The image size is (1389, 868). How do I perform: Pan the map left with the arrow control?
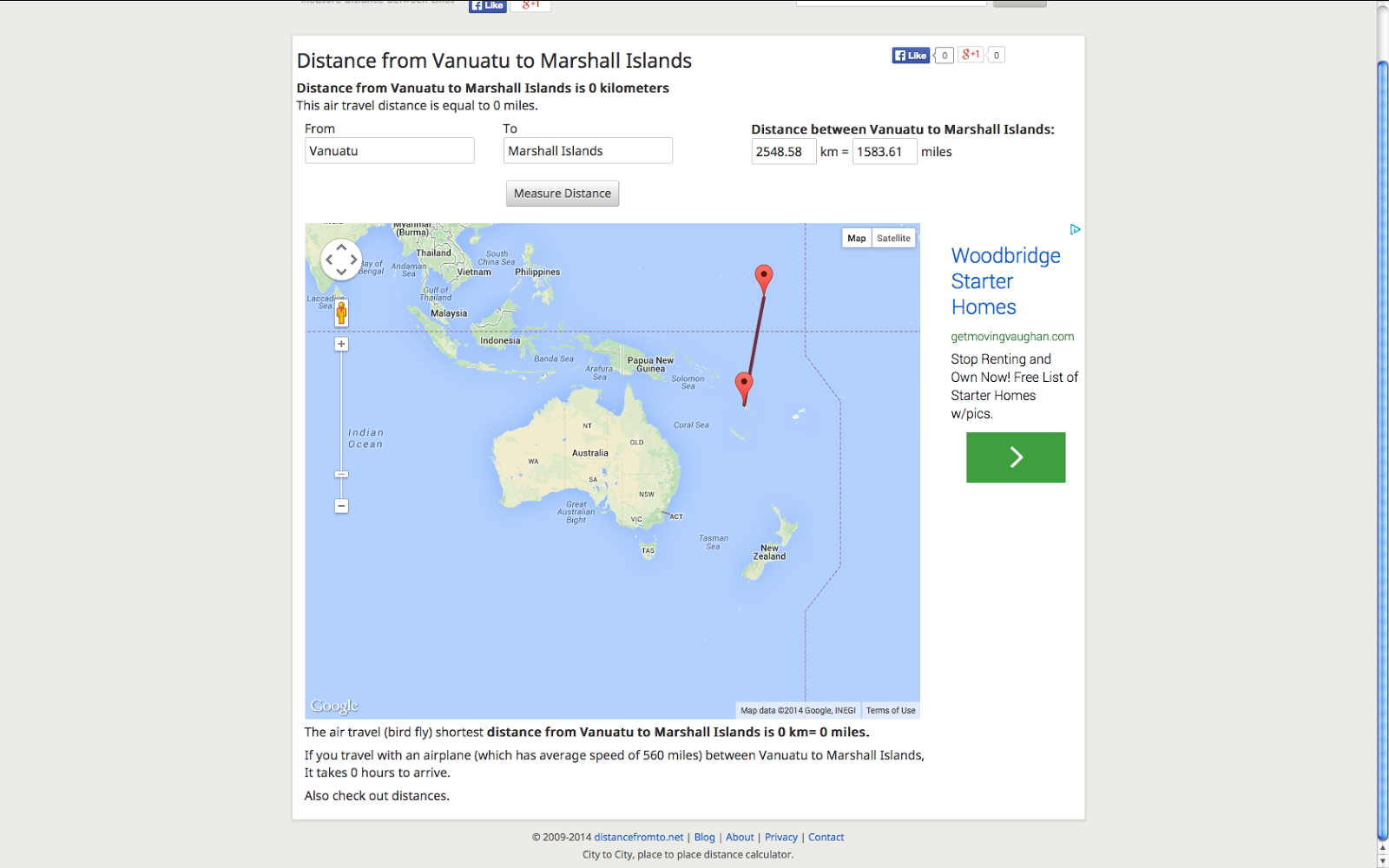329,260
